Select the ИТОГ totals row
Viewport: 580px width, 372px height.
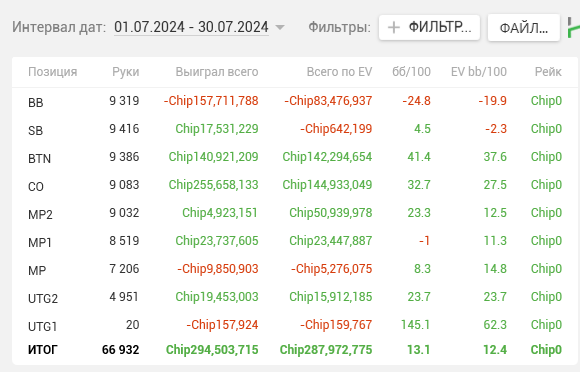click(295, 350)
